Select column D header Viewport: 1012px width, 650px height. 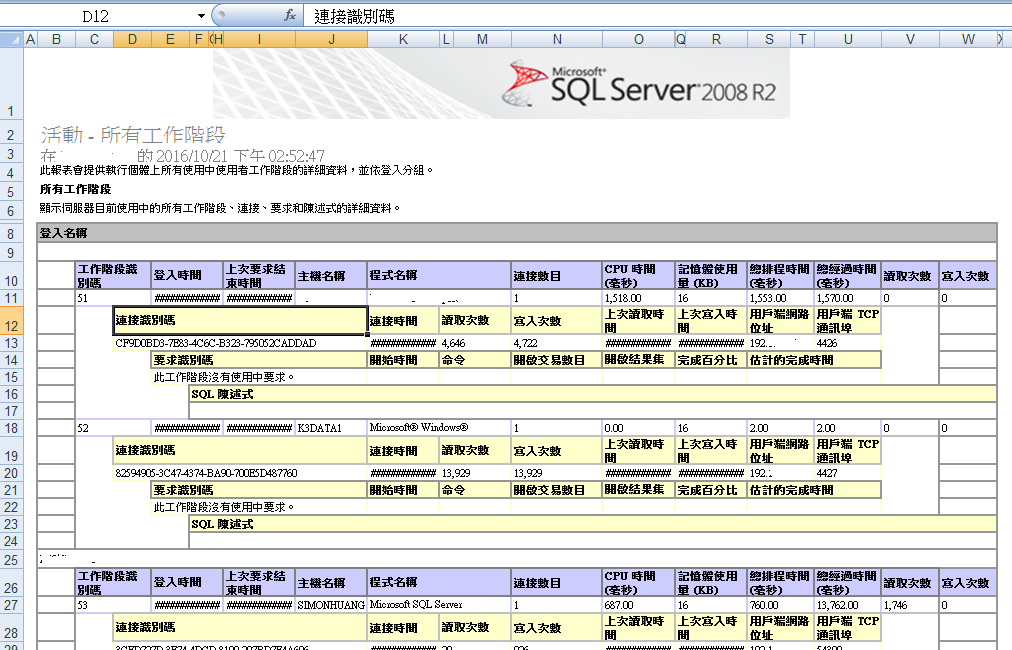[132, 39]
